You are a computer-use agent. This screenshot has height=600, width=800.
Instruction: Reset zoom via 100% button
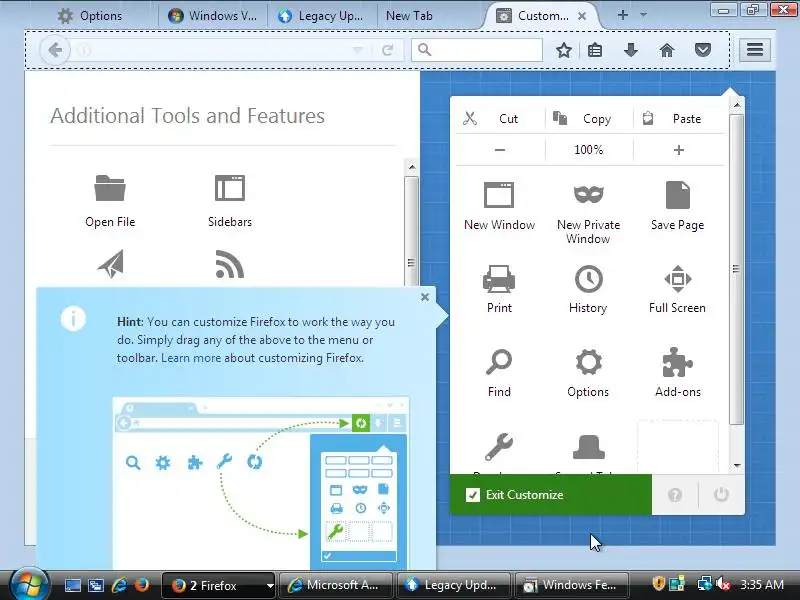click(x=589, y=149)
